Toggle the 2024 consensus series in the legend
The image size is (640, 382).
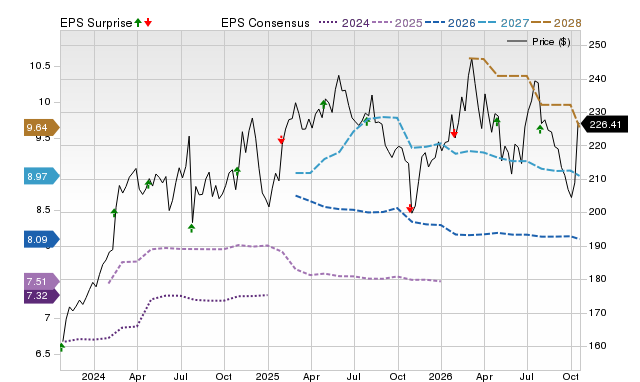point(344,23)
